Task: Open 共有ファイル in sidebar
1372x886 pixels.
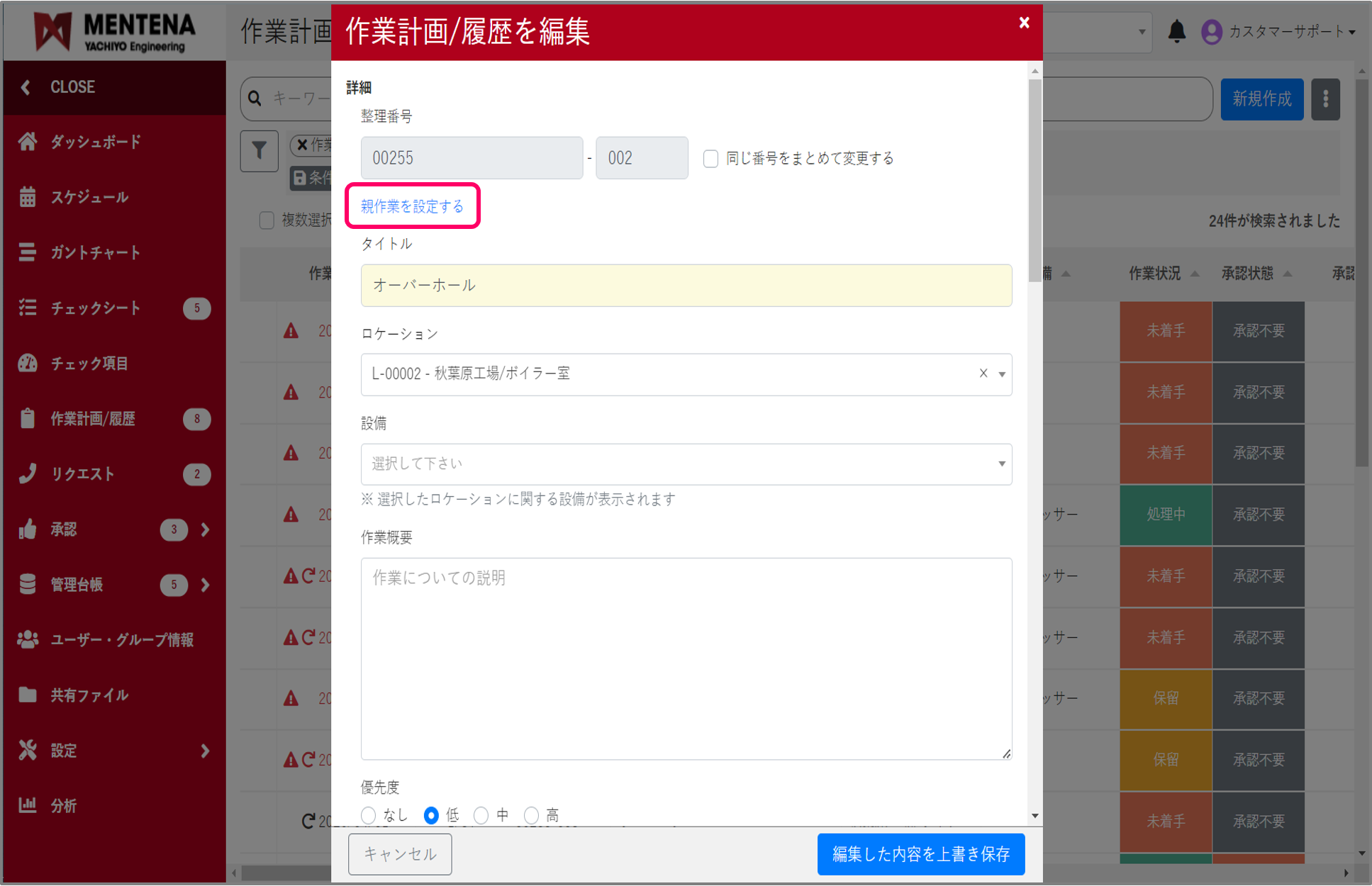Action: 89,695
